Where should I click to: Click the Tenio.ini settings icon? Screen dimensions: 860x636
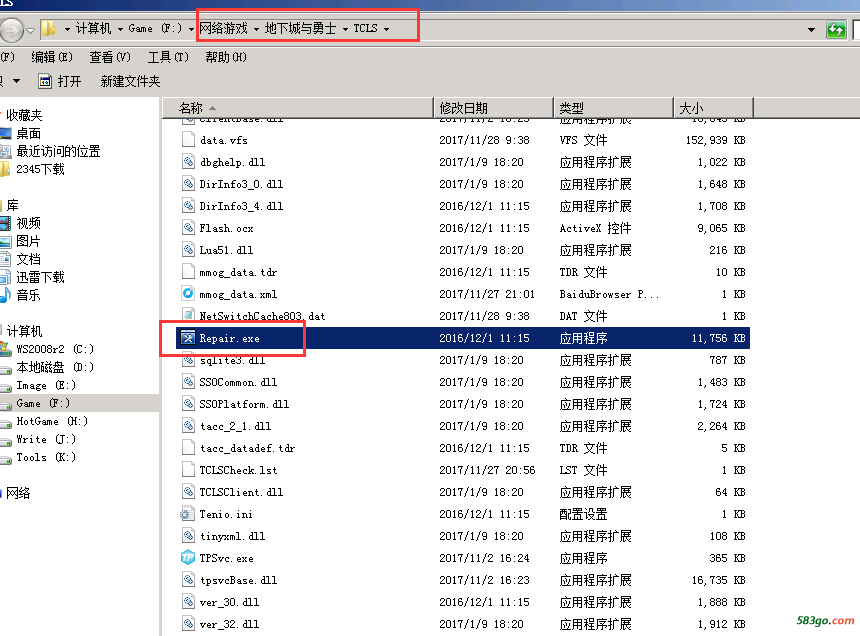point(188,514)
